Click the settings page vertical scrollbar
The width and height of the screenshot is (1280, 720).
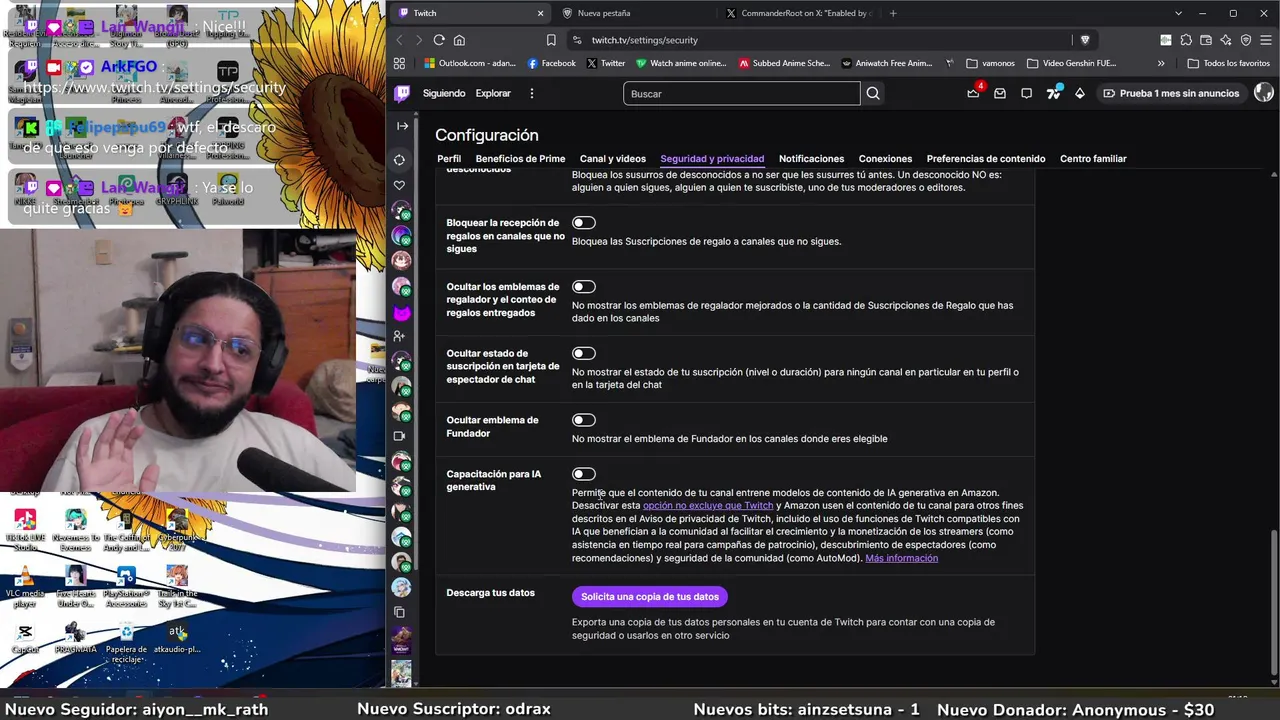[x=1273, y=600]
